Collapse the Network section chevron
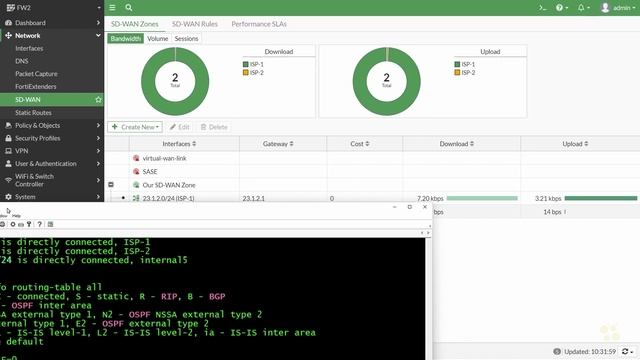This screenshot has height=360, width=640. pyautogui.click(x=98, y=36)
